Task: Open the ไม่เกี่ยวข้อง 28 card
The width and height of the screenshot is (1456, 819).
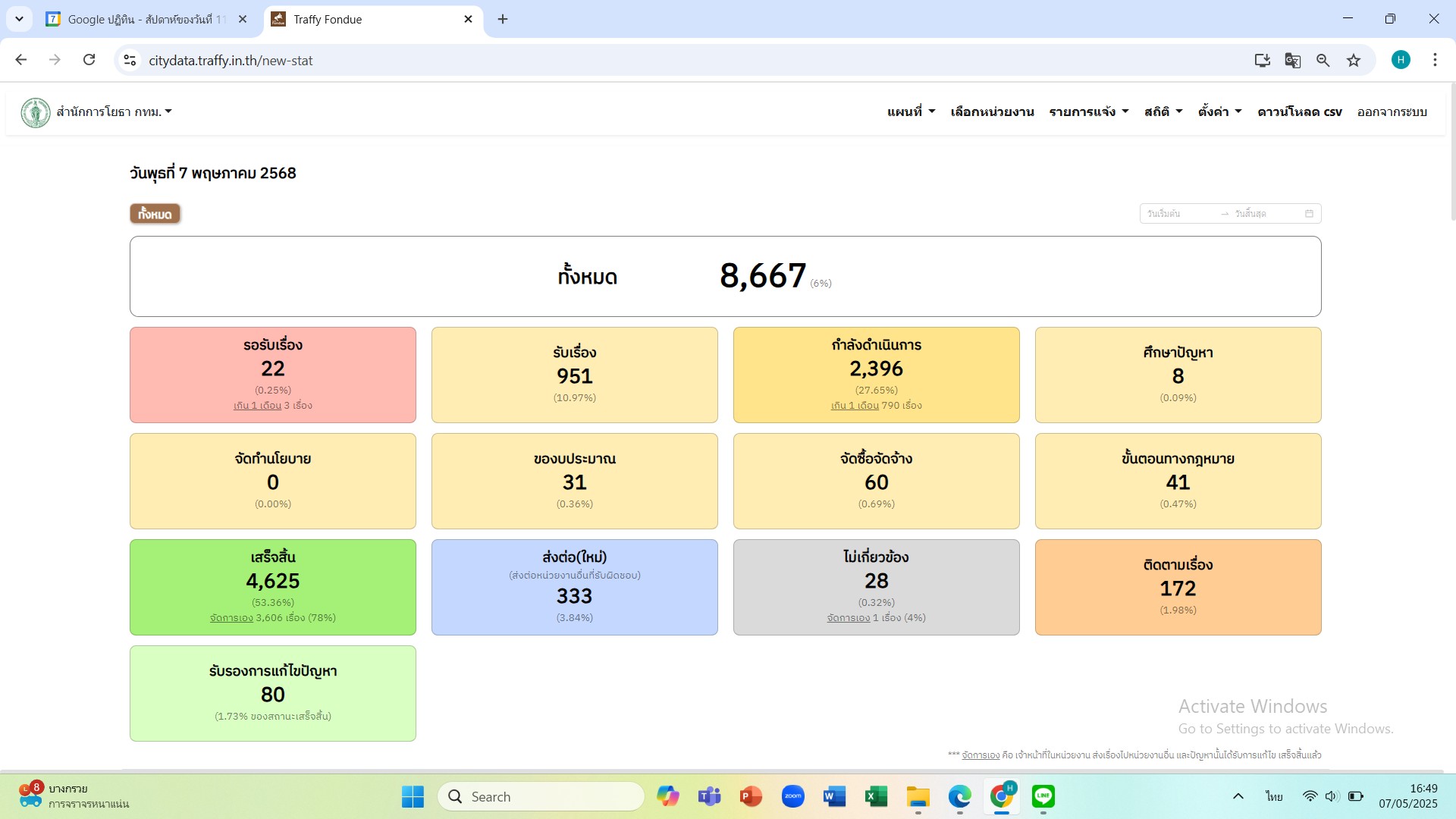Action: coord(876,587)
